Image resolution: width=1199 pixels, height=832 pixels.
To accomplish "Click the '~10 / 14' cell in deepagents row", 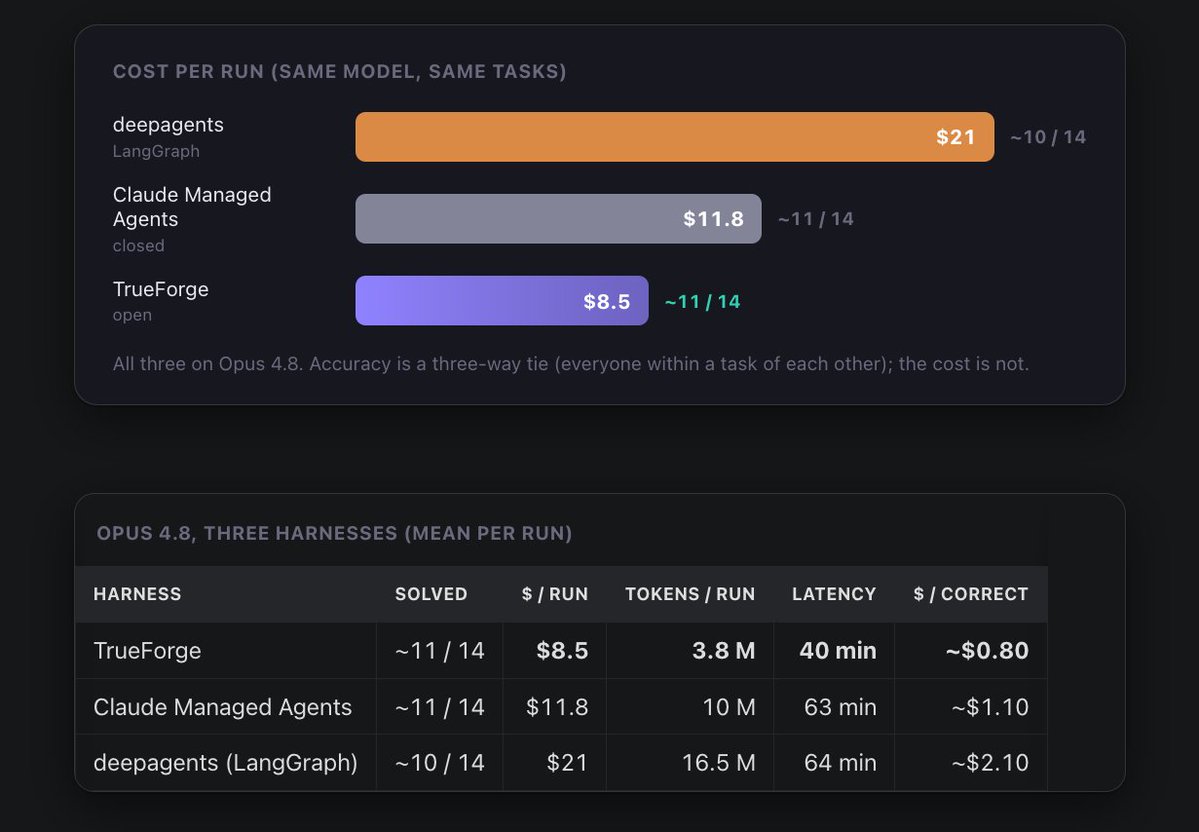I will 440,762.
